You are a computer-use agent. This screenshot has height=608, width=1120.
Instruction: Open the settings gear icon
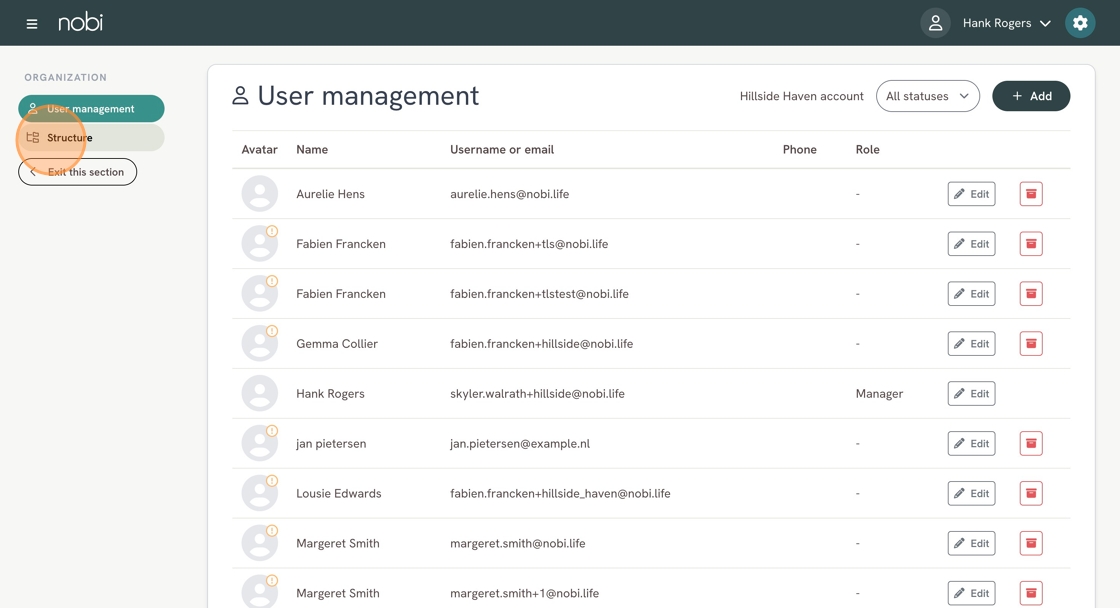(x=1080, y=23)
